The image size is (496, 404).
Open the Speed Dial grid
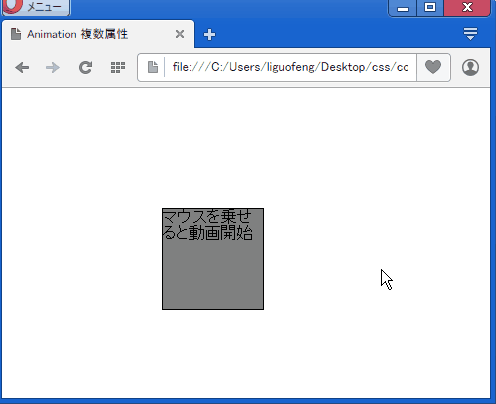coord(118,67)
